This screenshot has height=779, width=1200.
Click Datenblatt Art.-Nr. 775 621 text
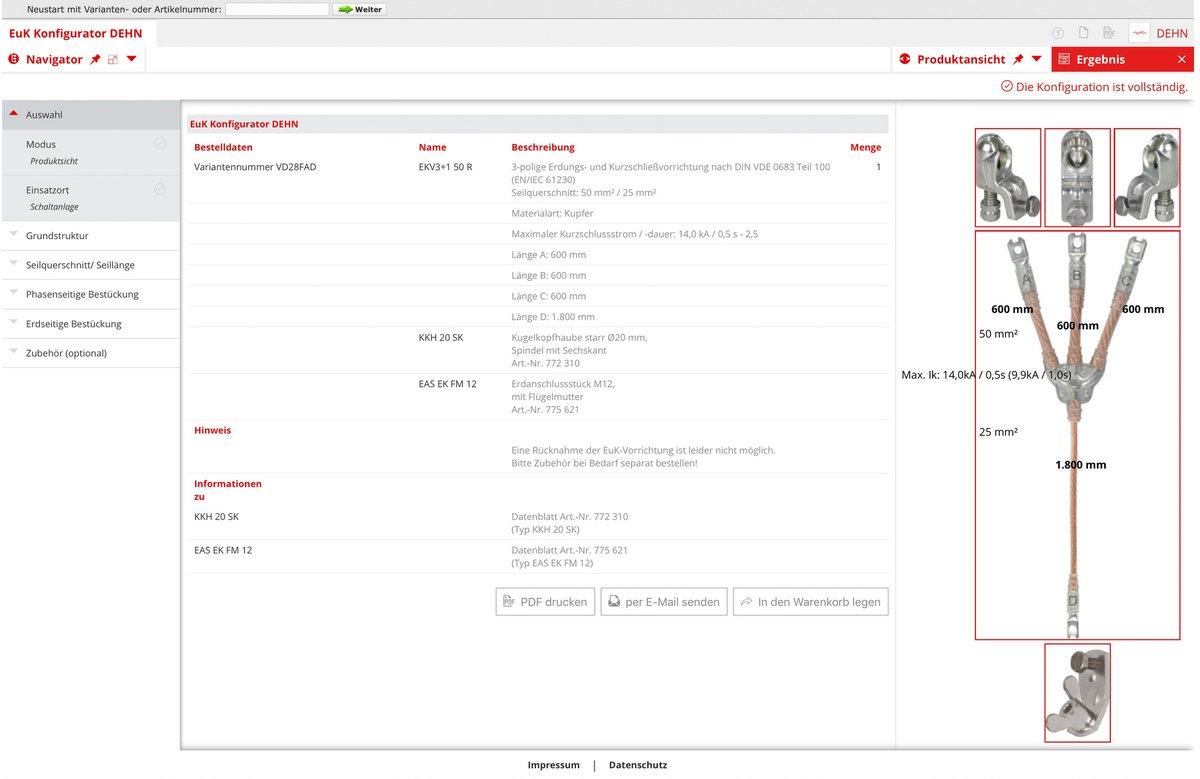(570, 550)
